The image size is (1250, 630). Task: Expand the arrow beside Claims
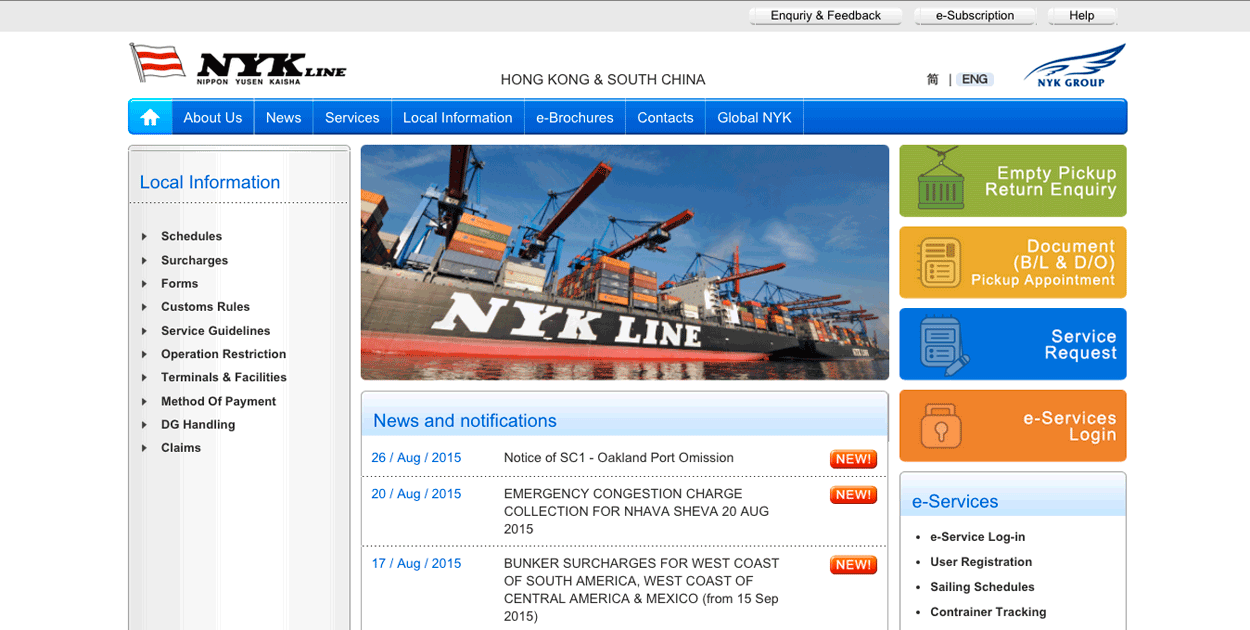click(144, 448)
